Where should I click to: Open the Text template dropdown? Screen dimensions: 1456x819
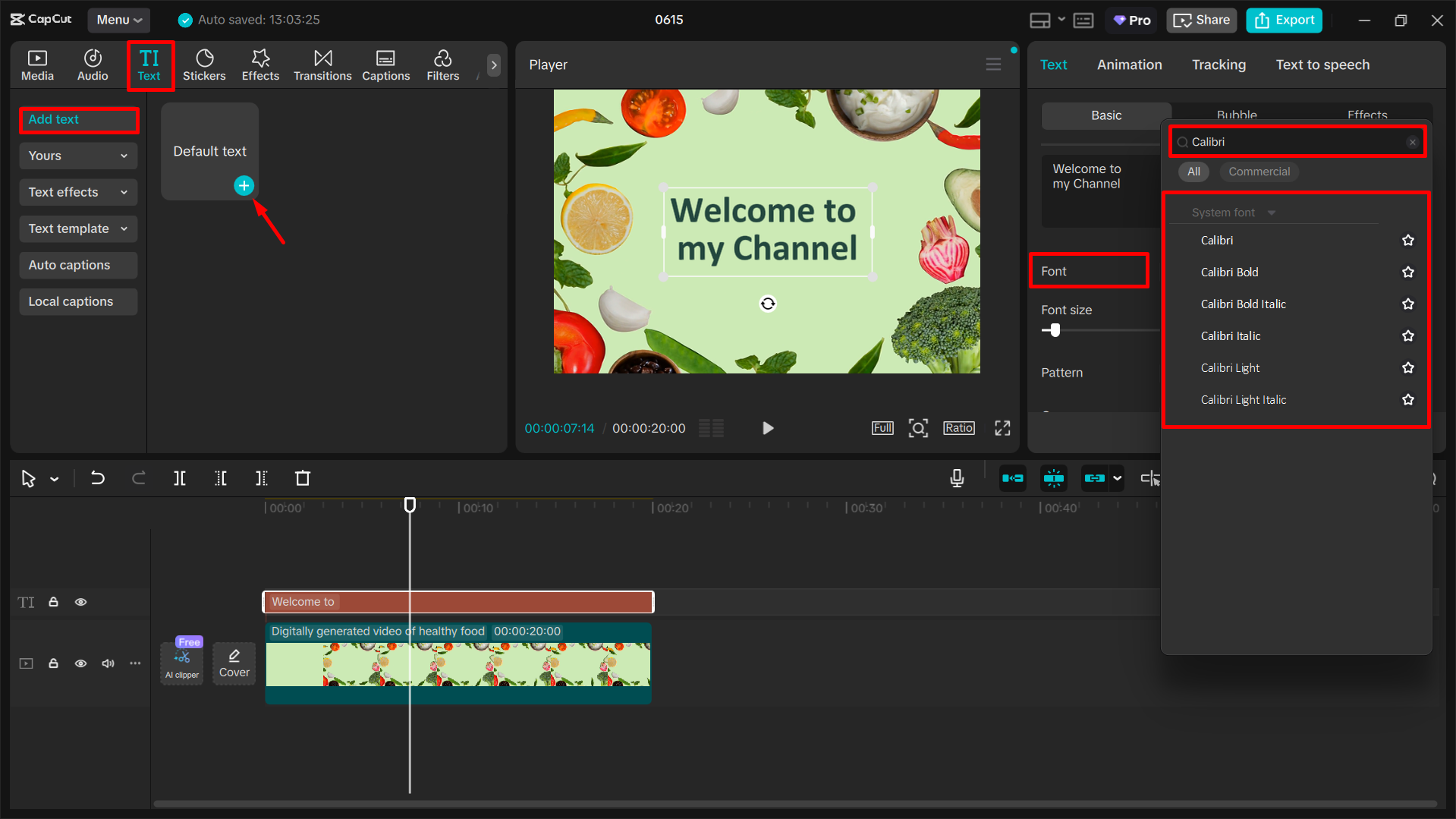[77, 228]
